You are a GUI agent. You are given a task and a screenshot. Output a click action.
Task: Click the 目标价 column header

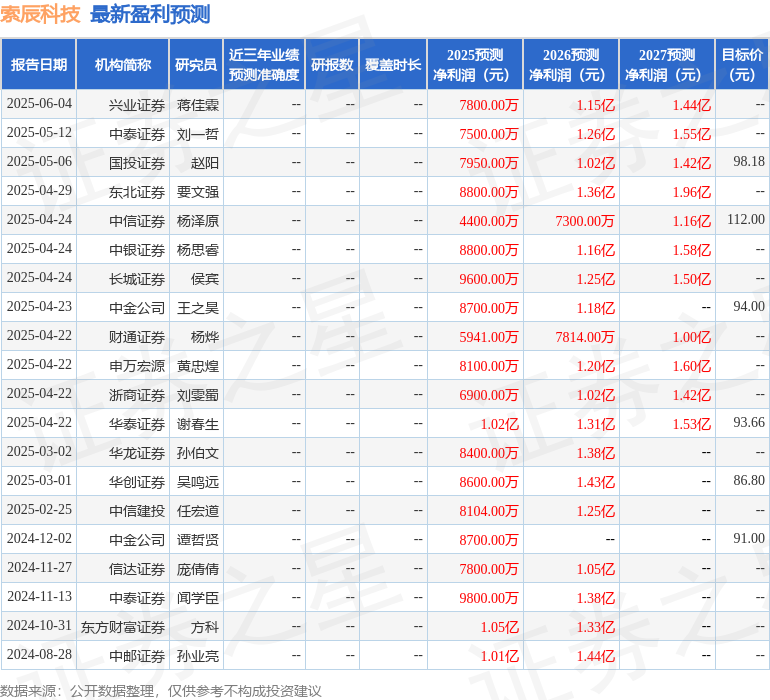click(742, 65)
